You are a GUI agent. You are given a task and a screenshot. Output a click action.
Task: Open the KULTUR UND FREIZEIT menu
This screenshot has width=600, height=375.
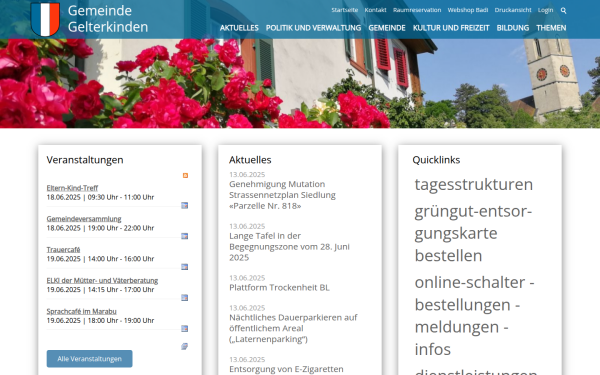tap(451, 28)
